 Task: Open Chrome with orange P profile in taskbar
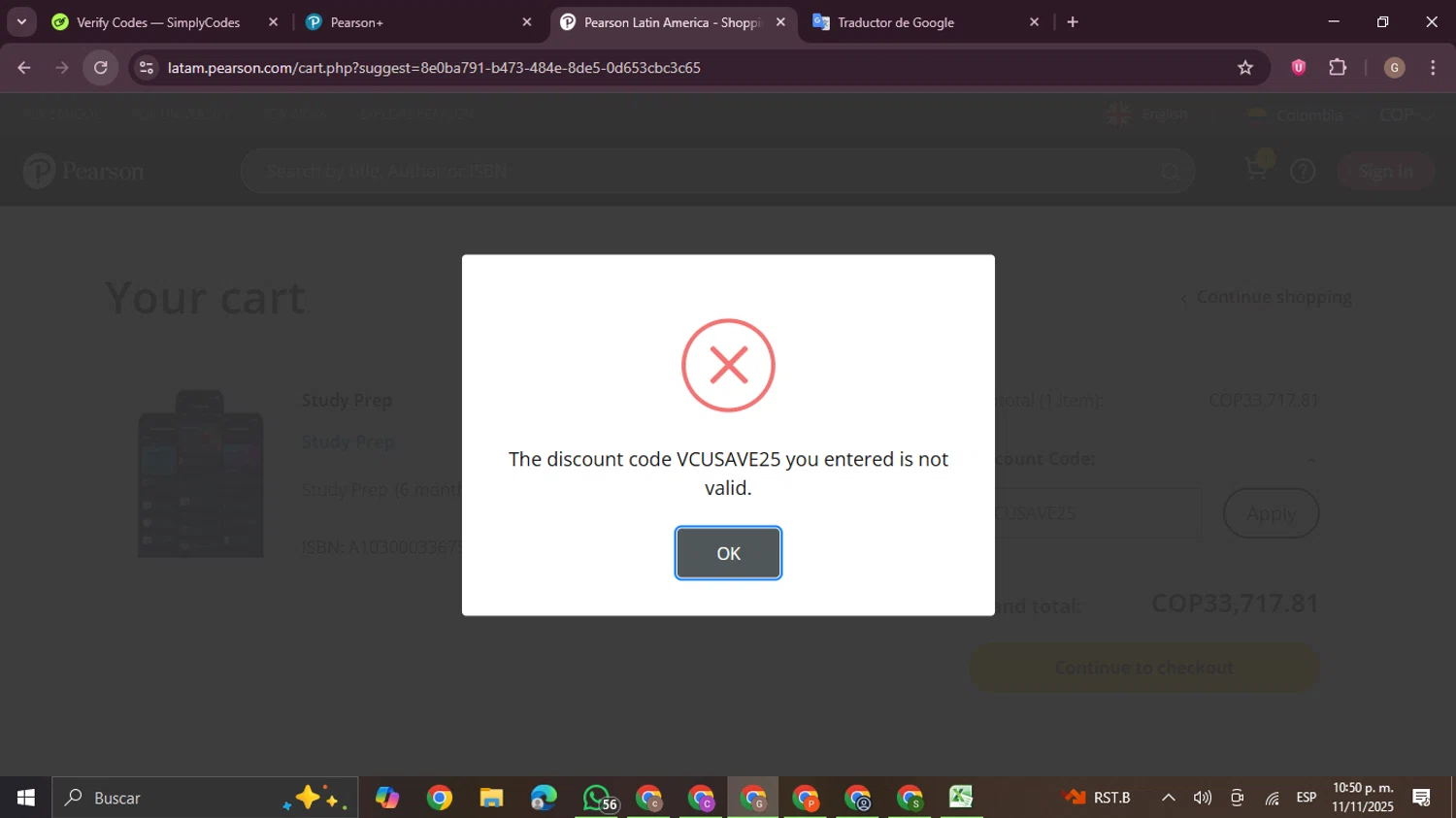point(806,798)
